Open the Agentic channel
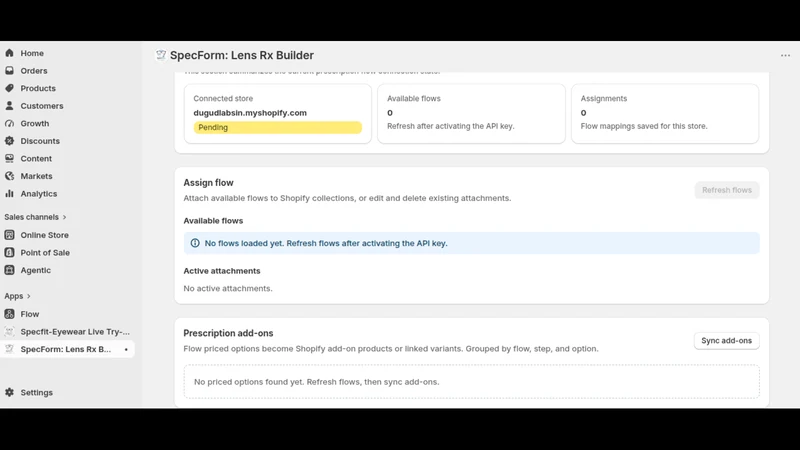The height and width of the screenshot is (450, 800). (x=35, y=270)
